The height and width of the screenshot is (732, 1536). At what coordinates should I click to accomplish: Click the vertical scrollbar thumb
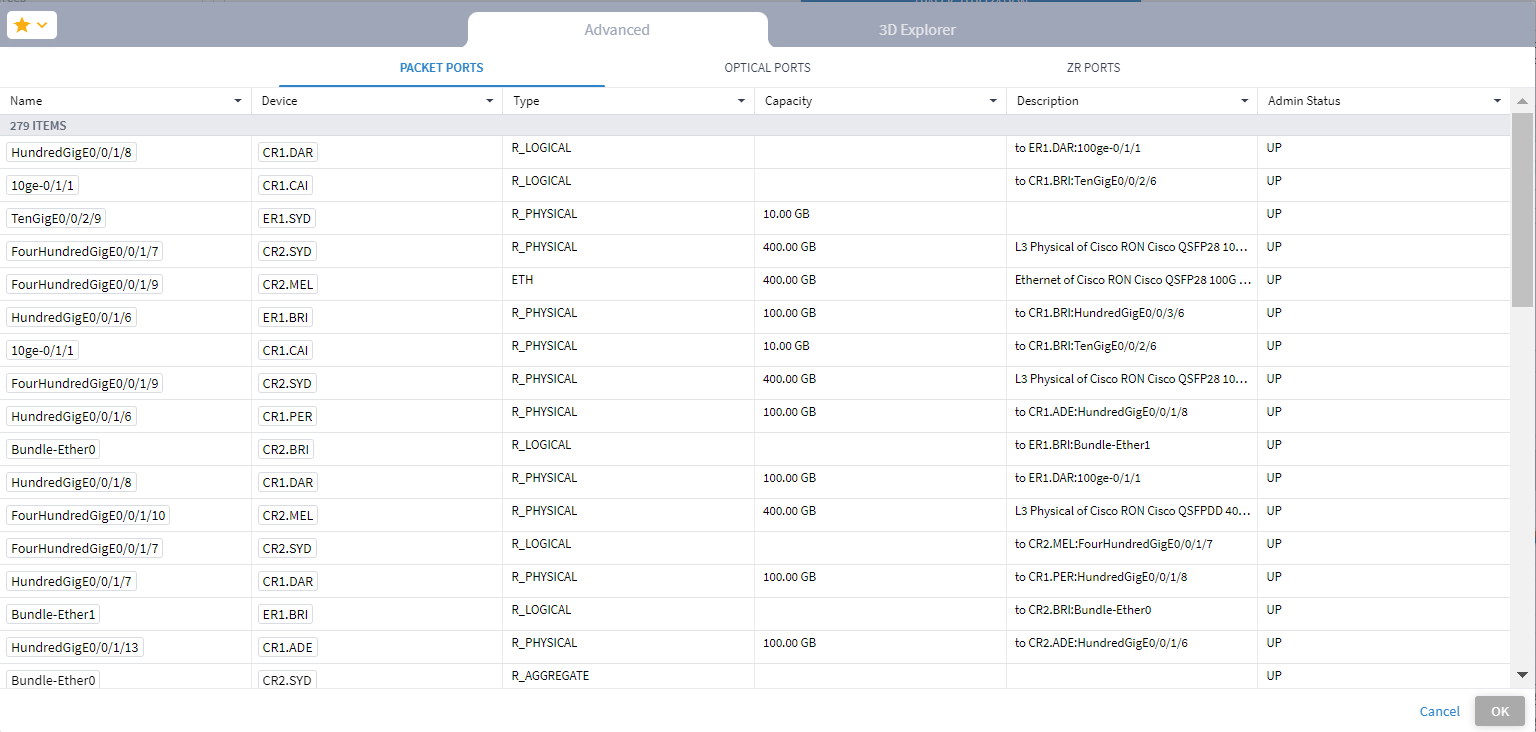pos(1522,208)
